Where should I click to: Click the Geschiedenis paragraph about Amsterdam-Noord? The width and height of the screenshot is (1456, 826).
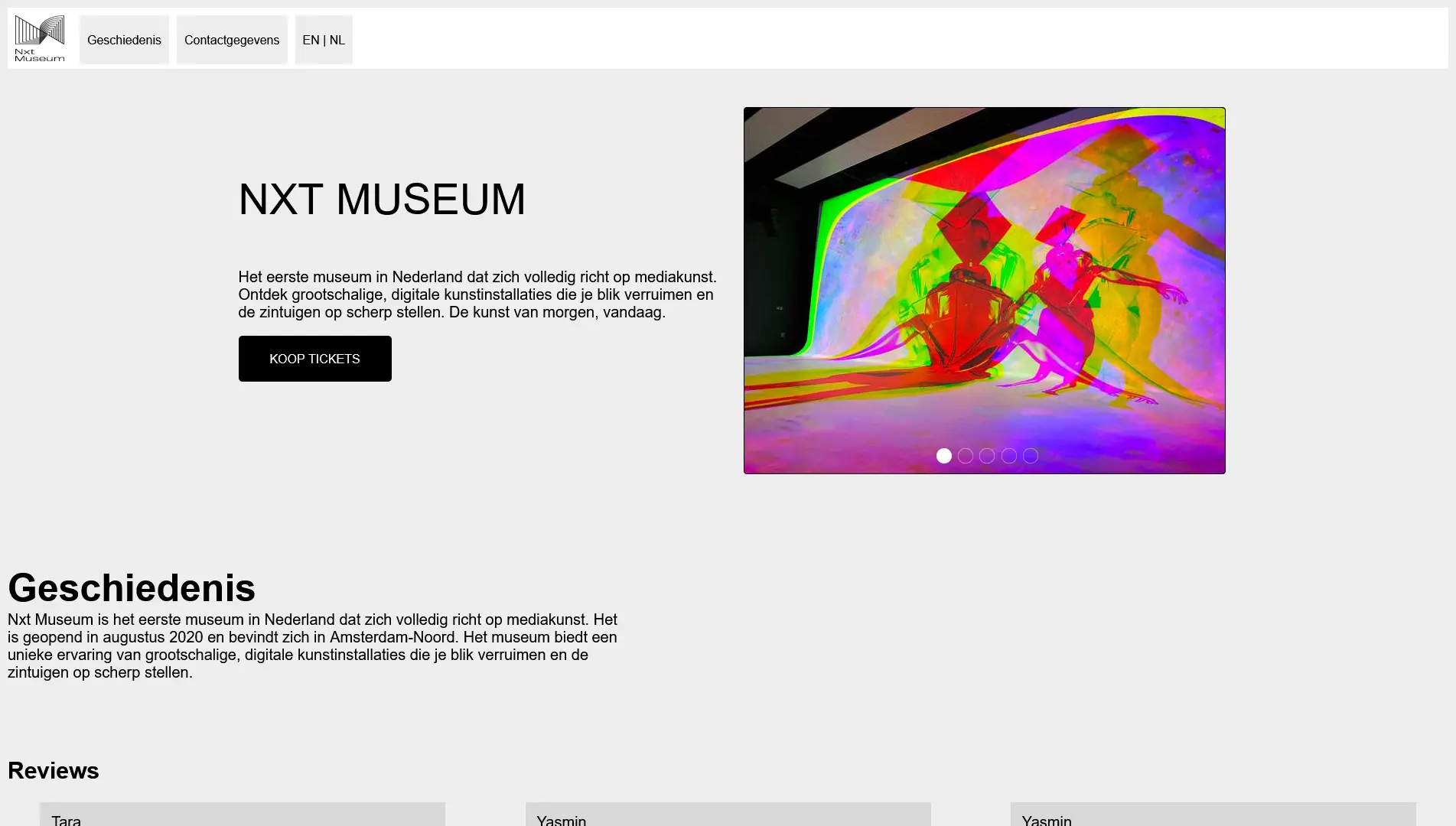tap(312, 646)
